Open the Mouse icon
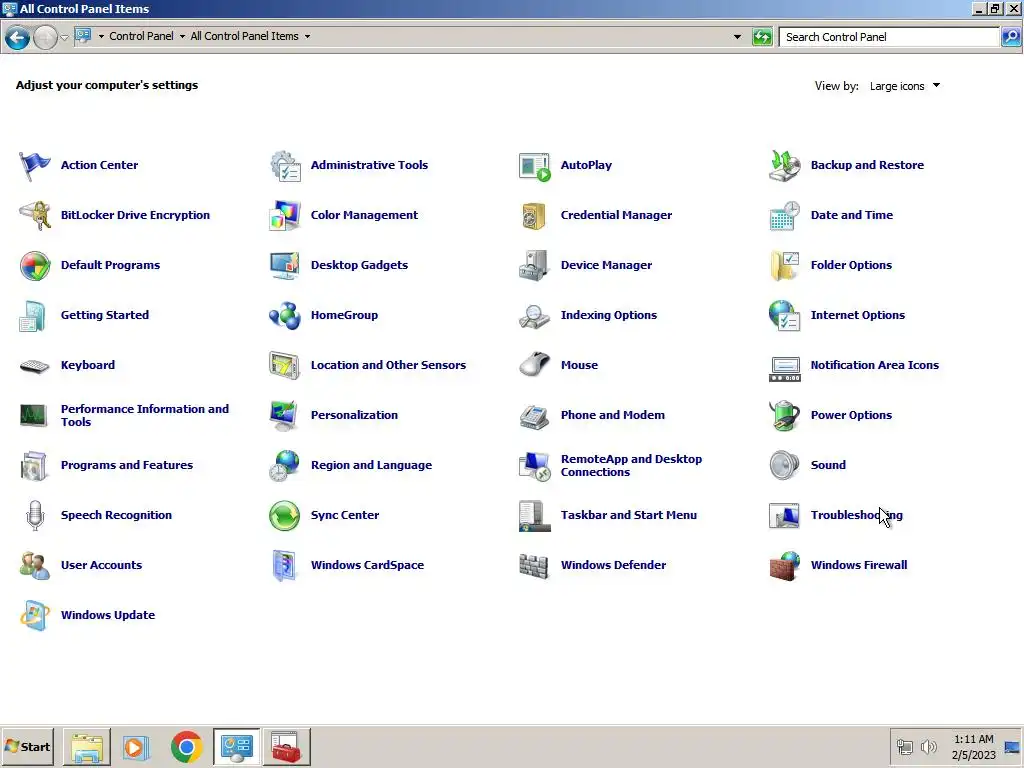The height and width of the screenshot is (768, 1024). coord(535,365)
